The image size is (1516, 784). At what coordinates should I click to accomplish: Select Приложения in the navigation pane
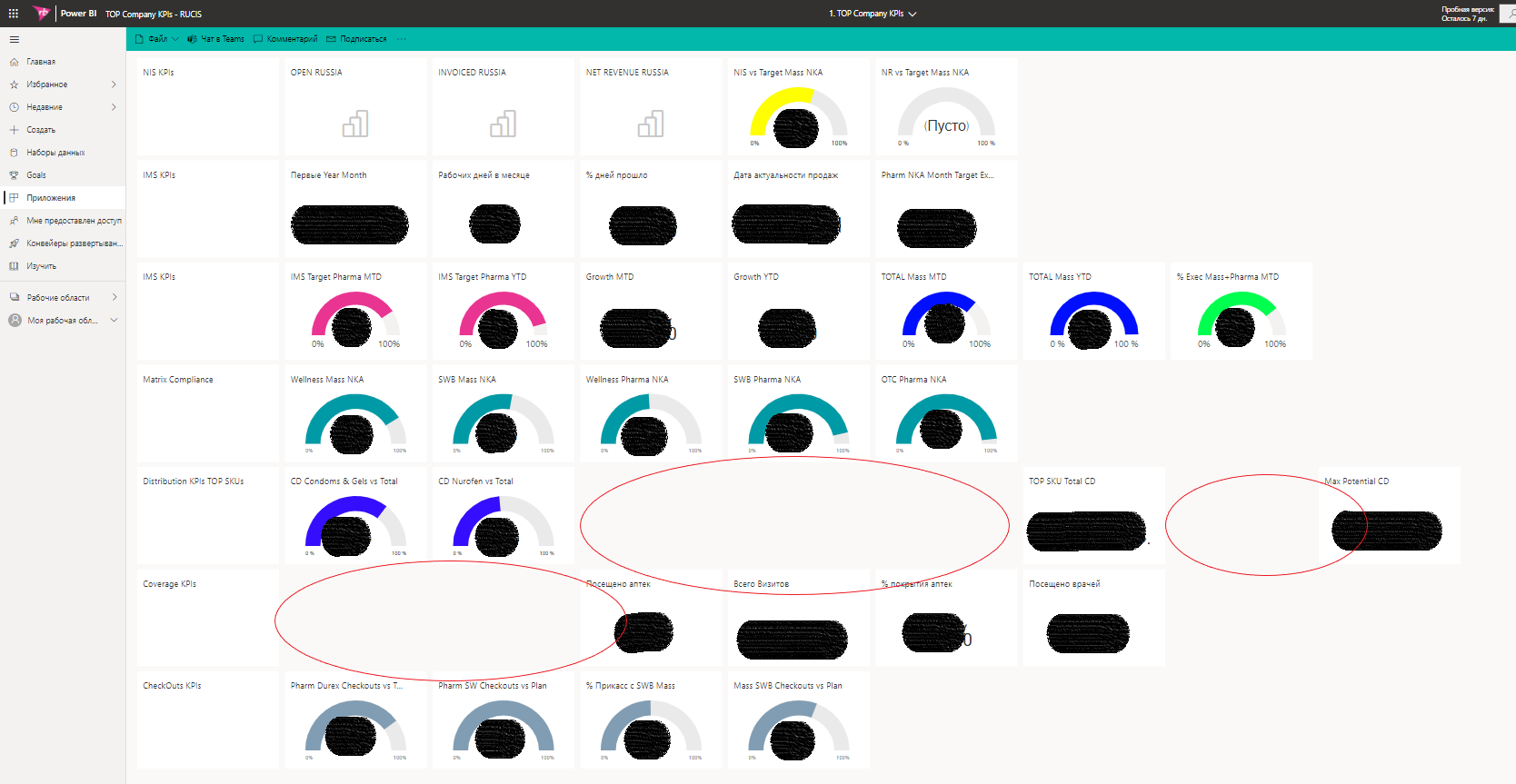(63, 198)
